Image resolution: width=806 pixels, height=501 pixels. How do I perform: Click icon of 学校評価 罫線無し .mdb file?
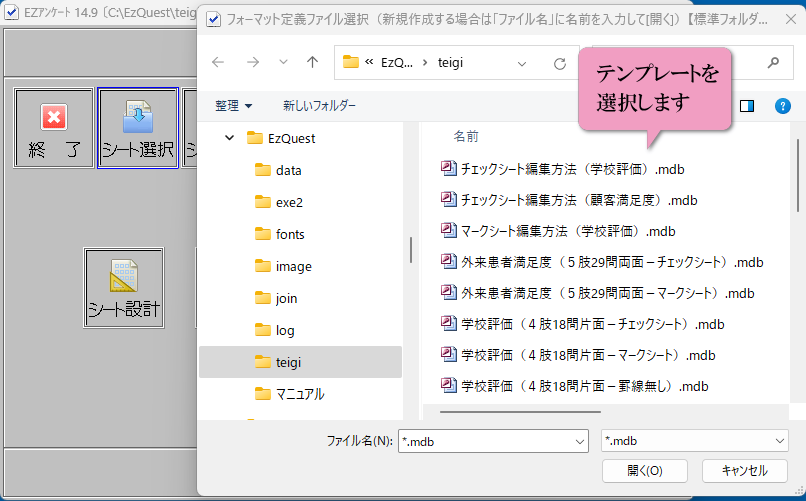point(448,385)
